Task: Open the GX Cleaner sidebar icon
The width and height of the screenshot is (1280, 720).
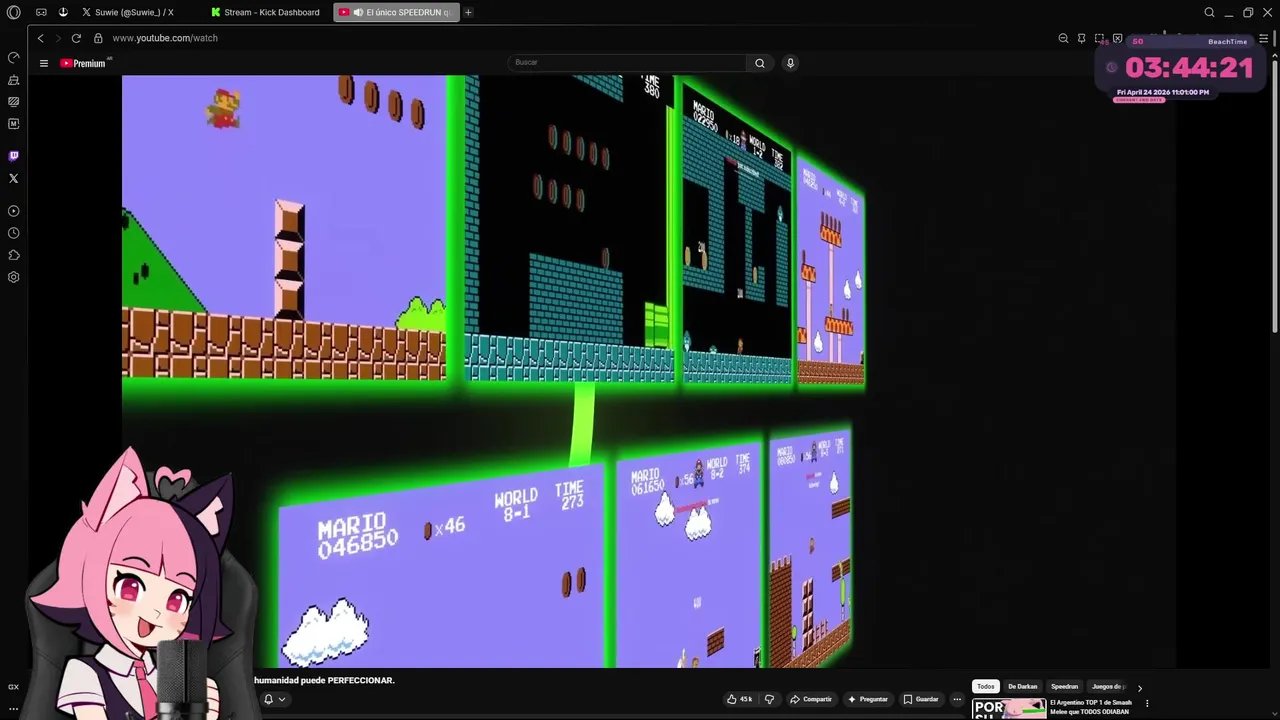Action: point(13,80)
